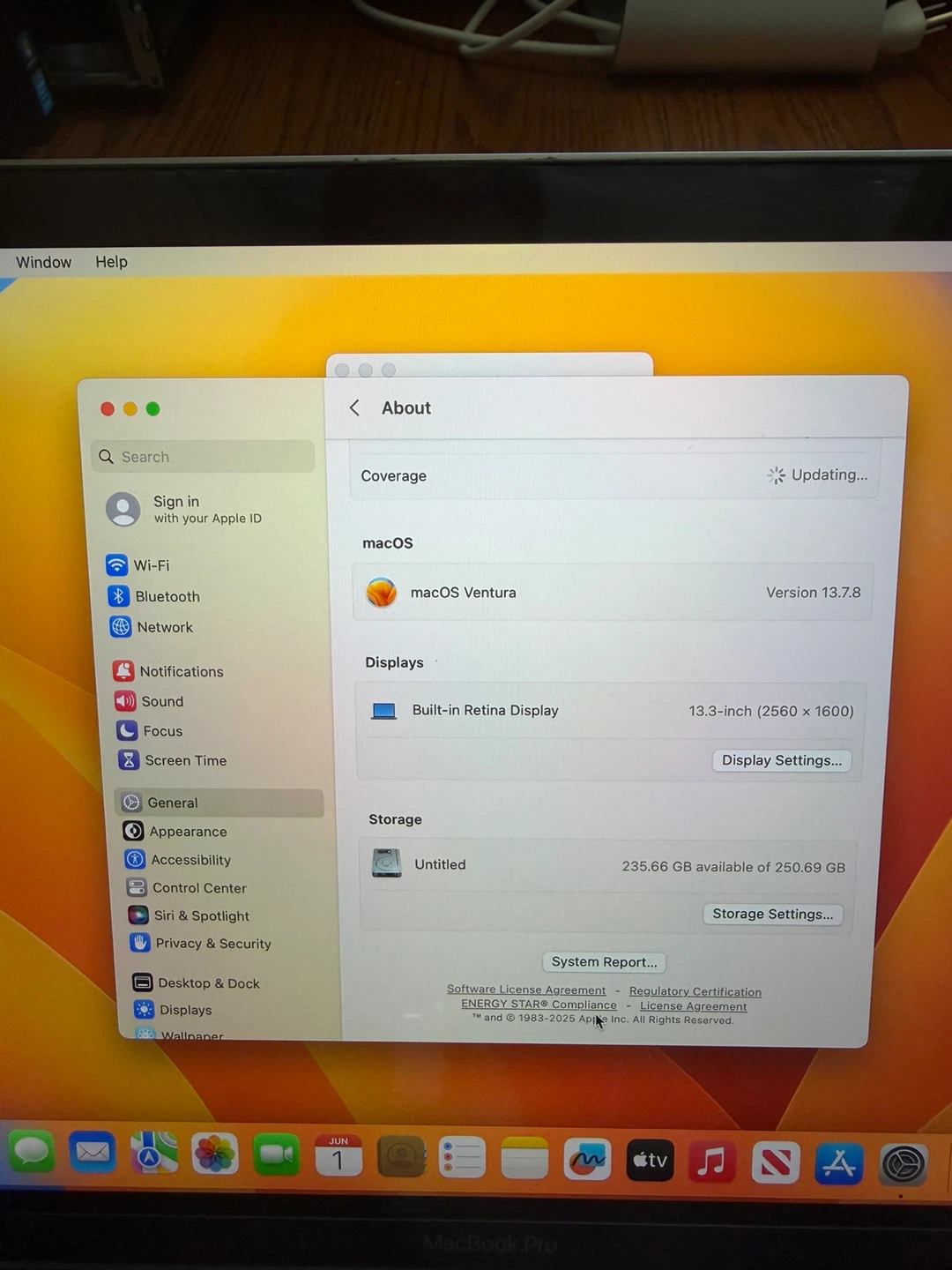Launch Maps from the Dock

click(153, 1154)
